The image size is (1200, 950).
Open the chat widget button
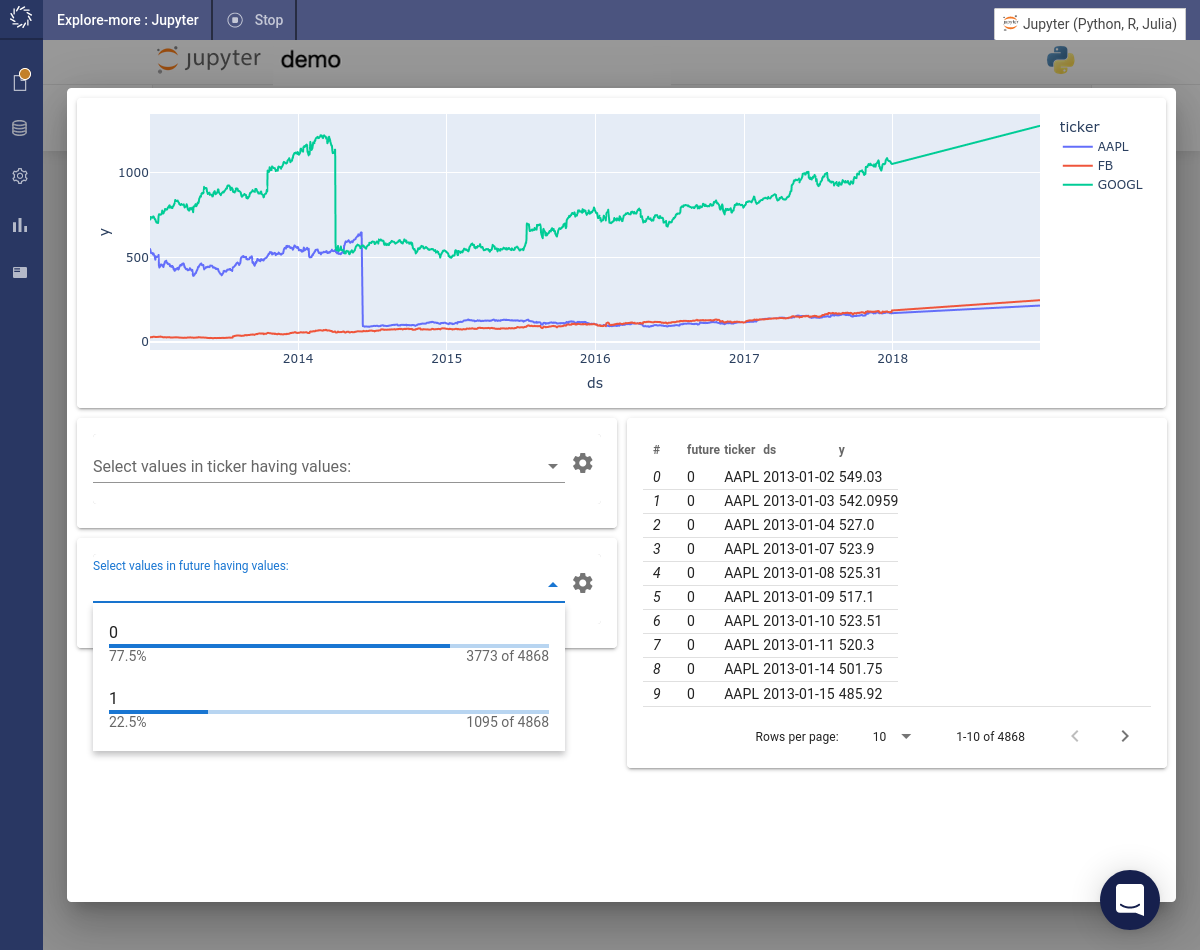point(1130,900)
